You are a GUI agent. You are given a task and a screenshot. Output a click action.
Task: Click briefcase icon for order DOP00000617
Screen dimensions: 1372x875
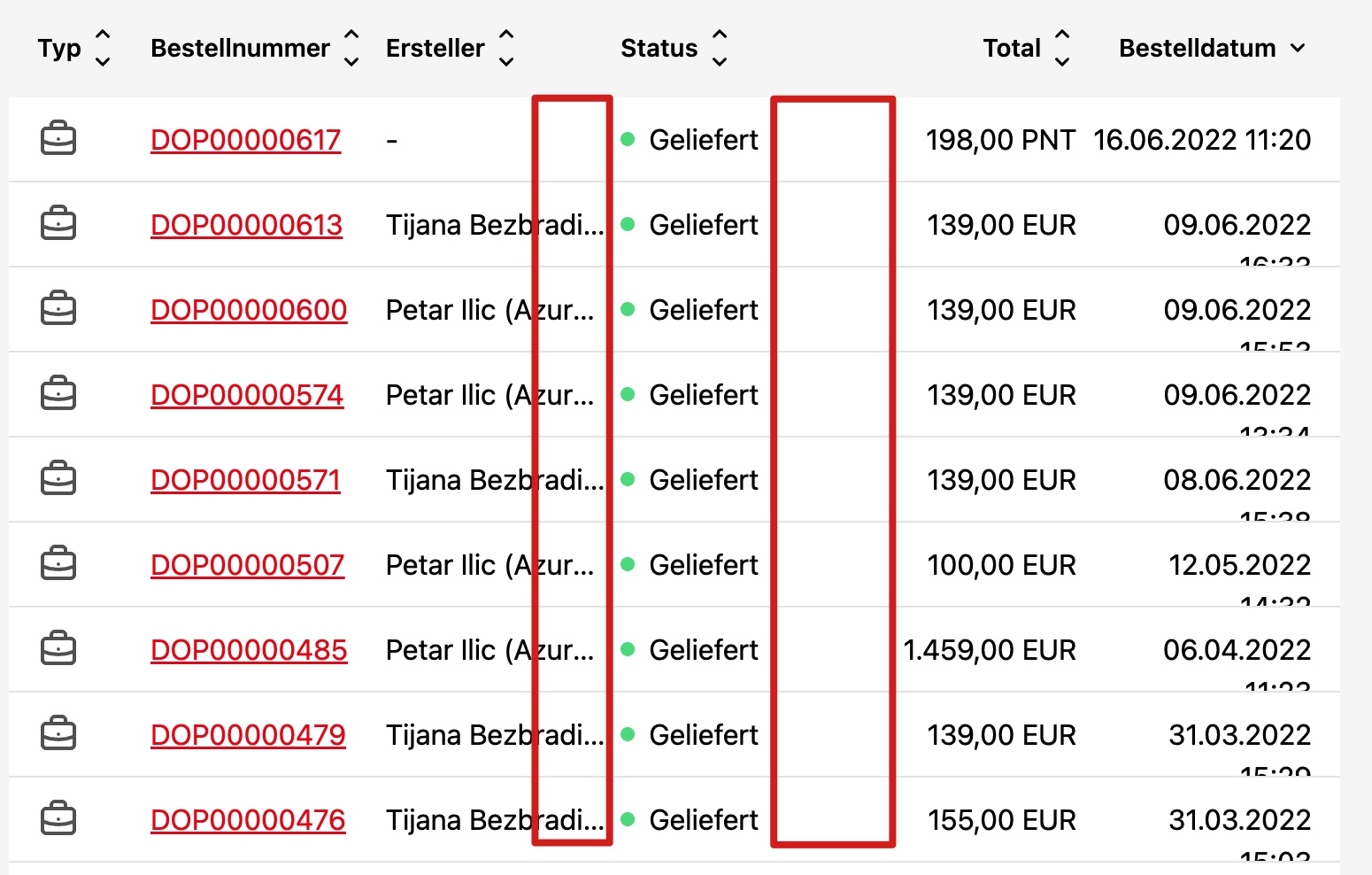58,139
